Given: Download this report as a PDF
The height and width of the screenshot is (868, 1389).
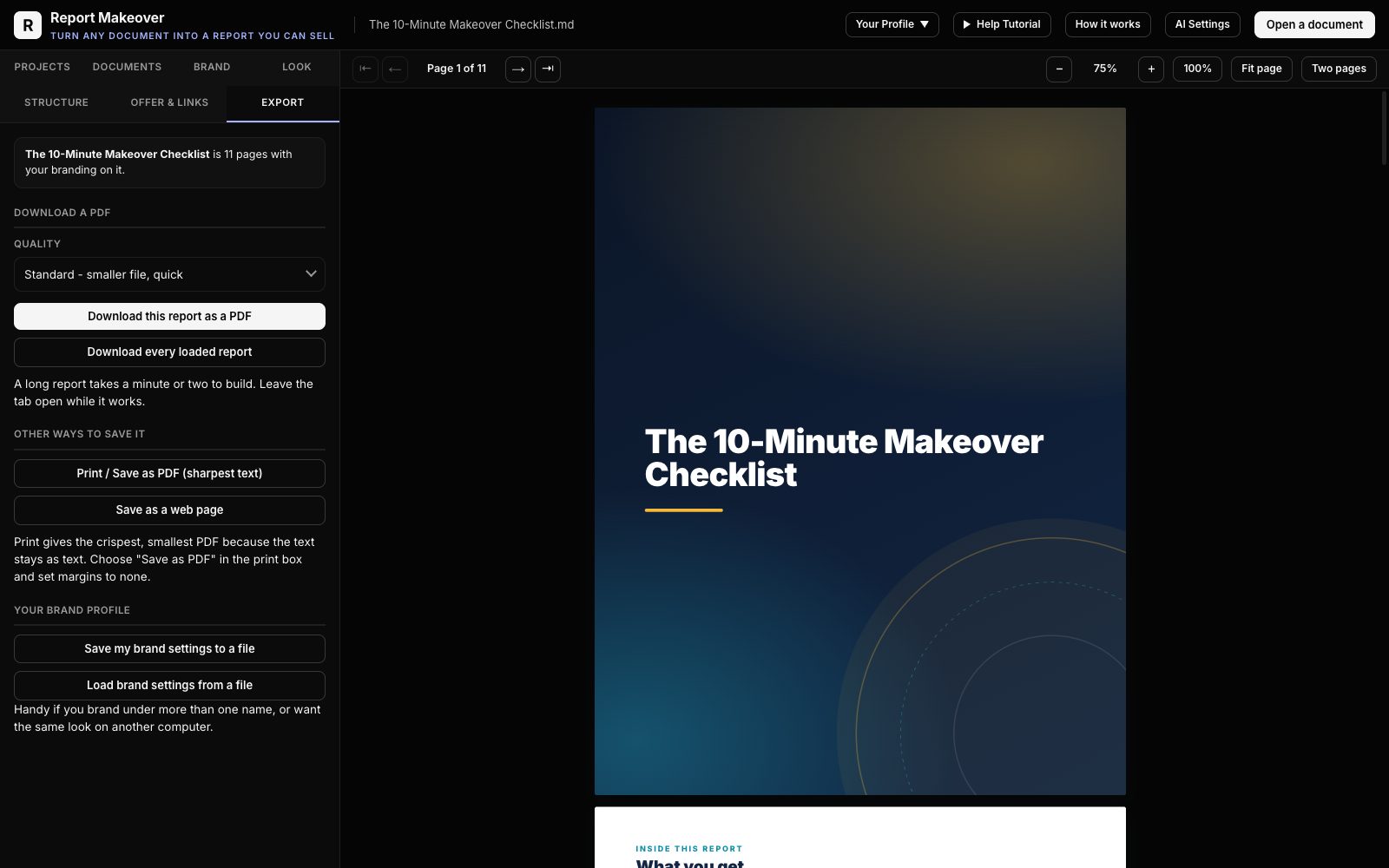Looking at the screenshot, I should [x=169, y=316].
